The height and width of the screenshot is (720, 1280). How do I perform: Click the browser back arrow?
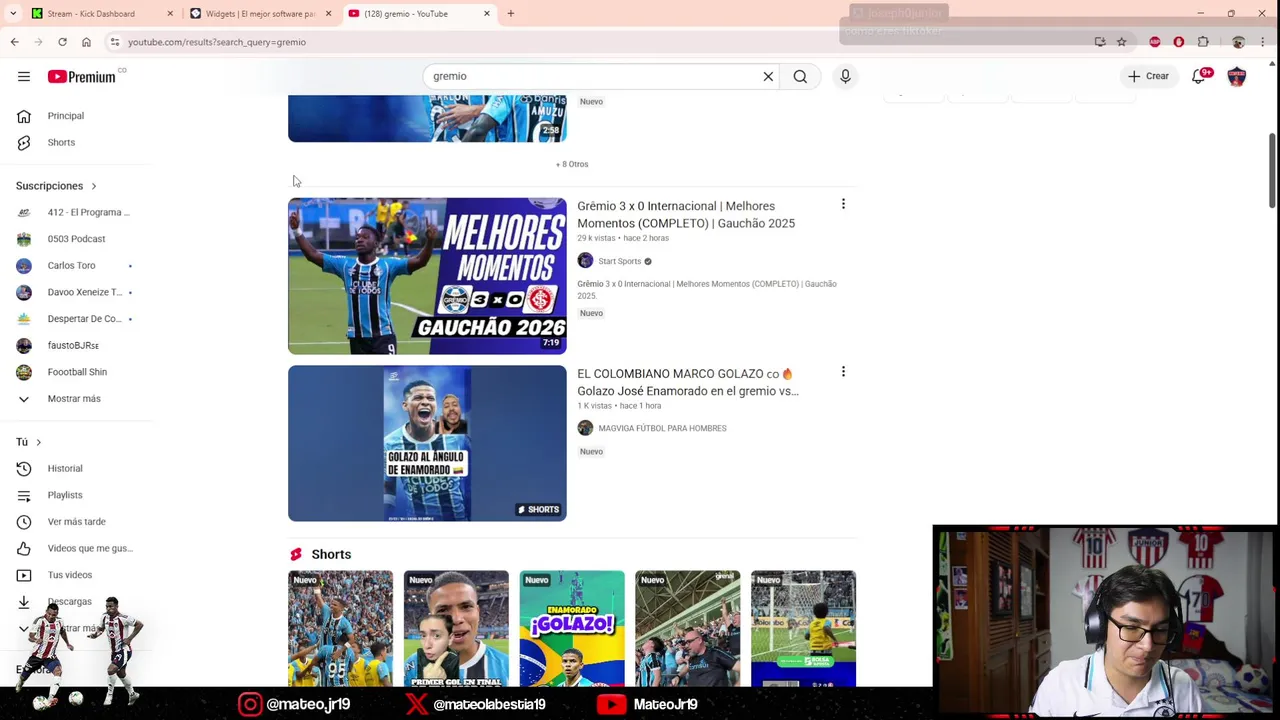point(14,42)
